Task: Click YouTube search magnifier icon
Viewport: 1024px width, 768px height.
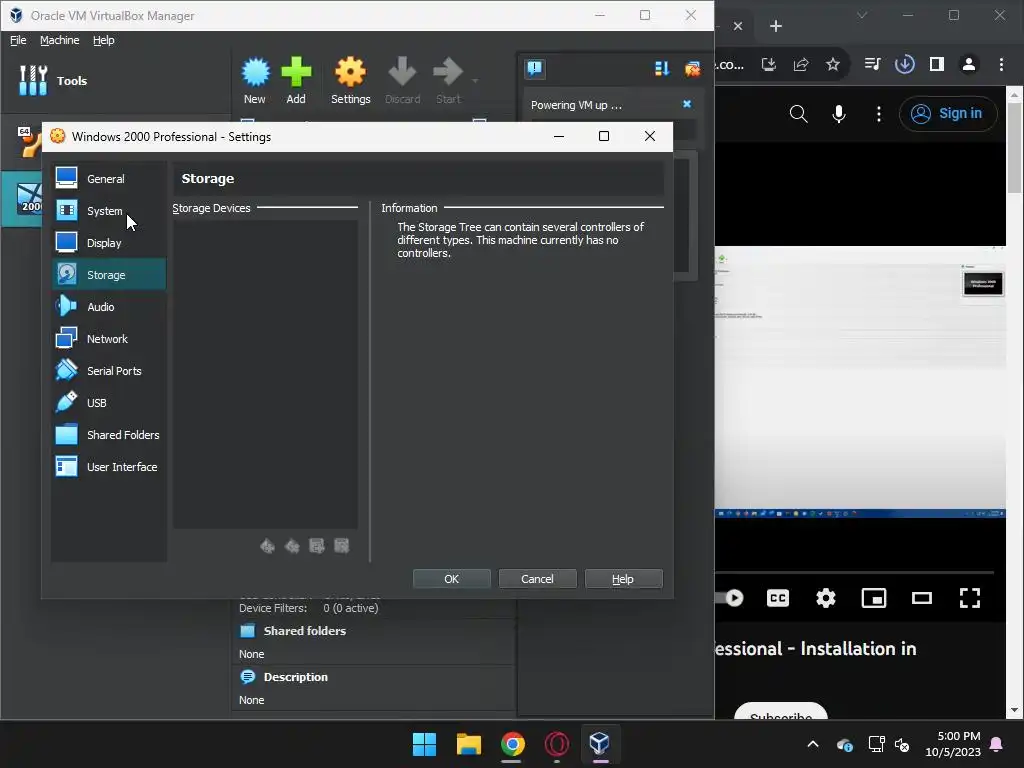Action: 798,114
